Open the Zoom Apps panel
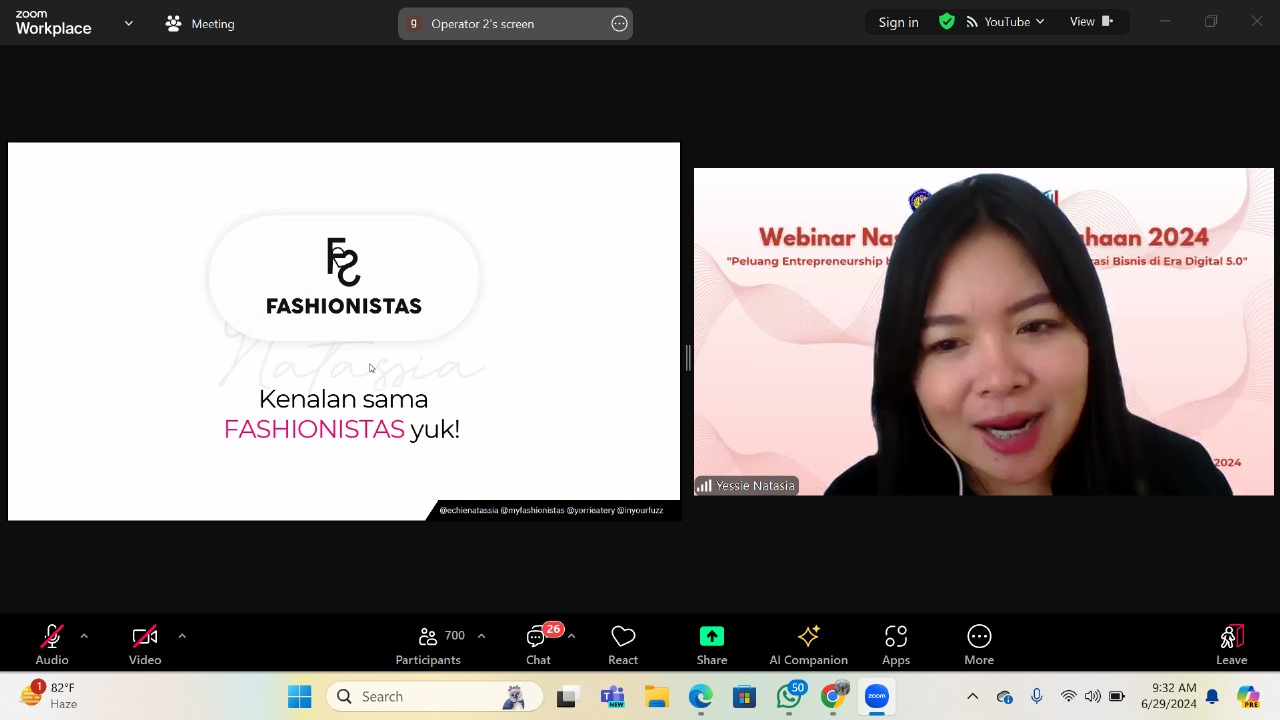The height and width of the screenshot is (720, 1280). click(x=895, y=645)
